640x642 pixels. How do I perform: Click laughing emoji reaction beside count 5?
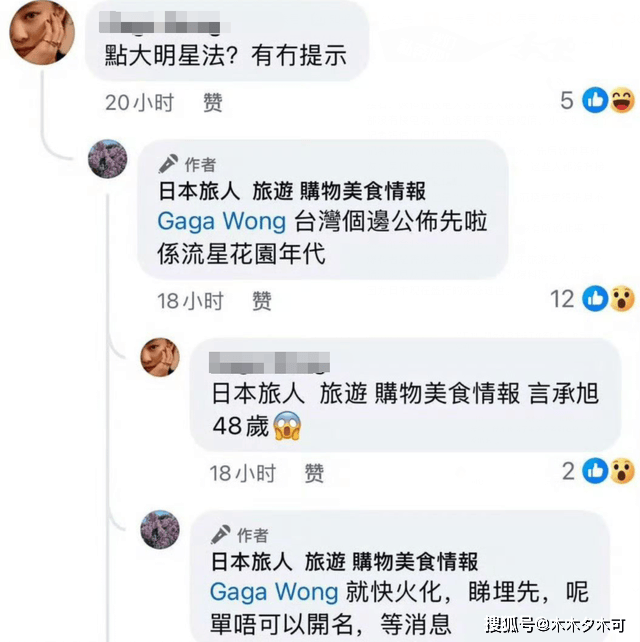[x=622, y=100]
